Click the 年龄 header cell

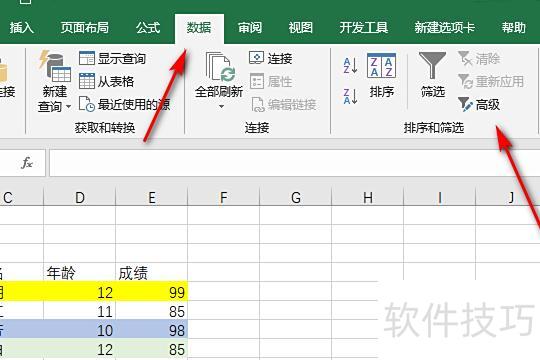(x=80, y=272)
